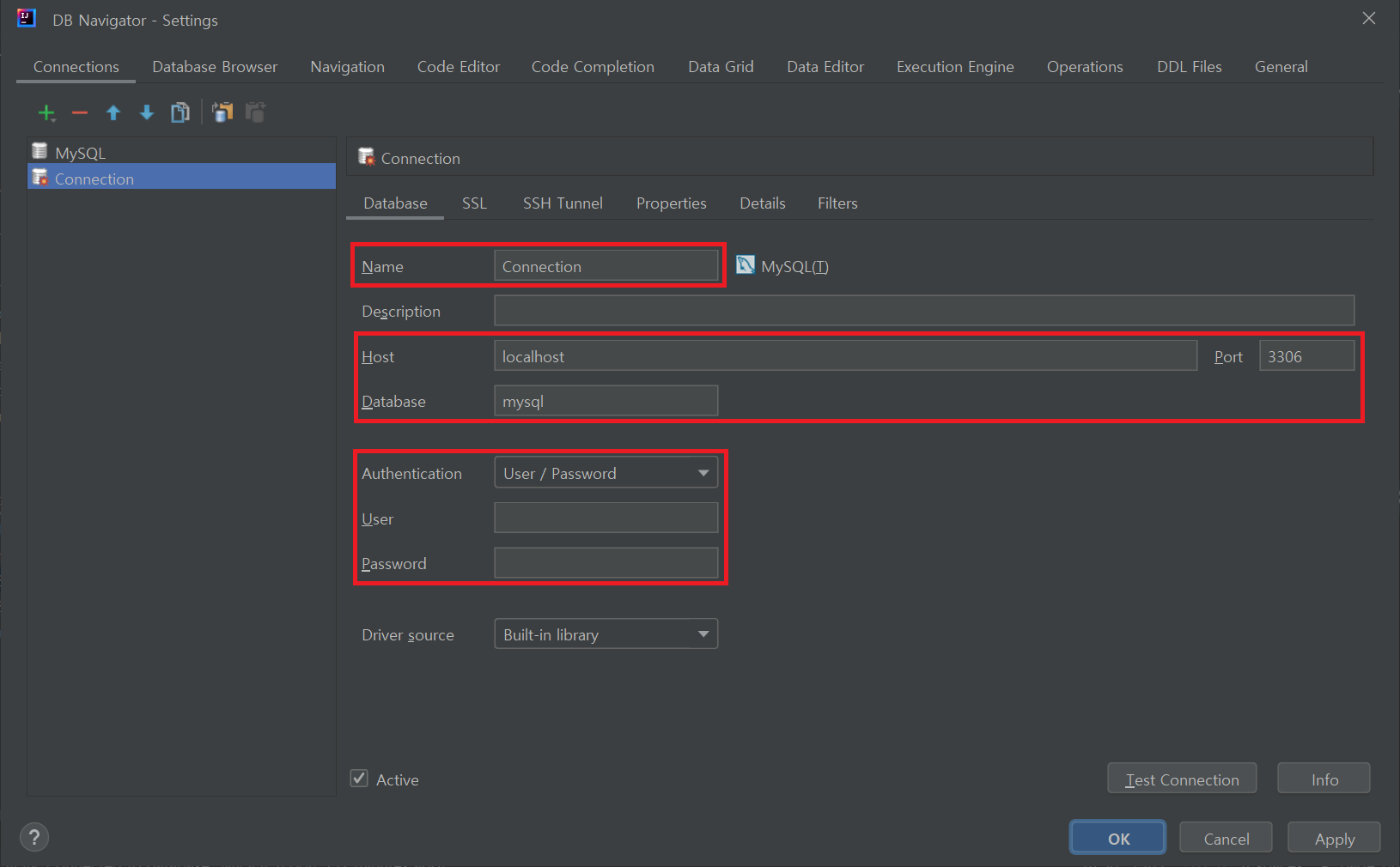Open the Database Browser tab
The width and height of the screenshot is (1400, 867).
point(215,67)
